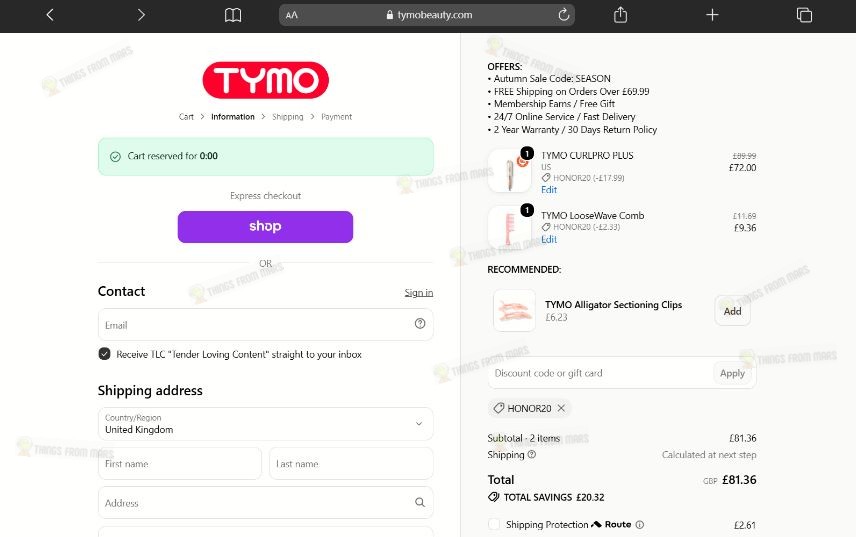Image resolution: width=856 pixels, height=537 pixels.
Task: Click the '£9.36' LooseWave Comb price
Action: (x=745, y=228)
